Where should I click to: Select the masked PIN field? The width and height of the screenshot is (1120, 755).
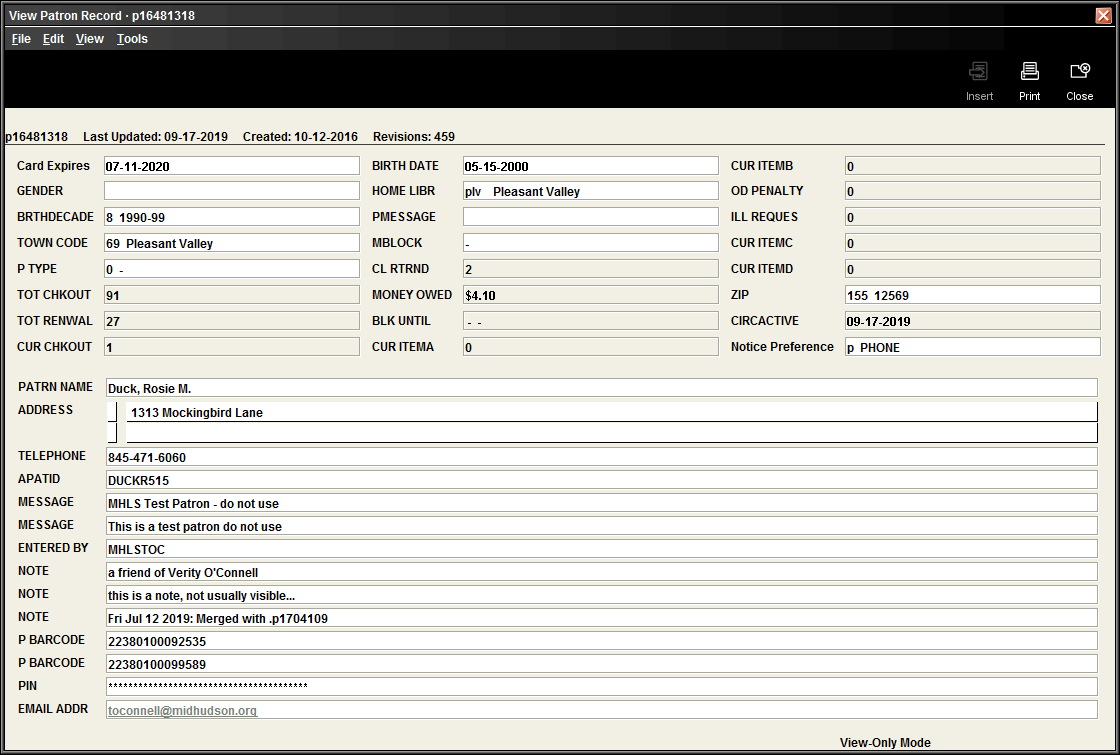pos(600,686)
